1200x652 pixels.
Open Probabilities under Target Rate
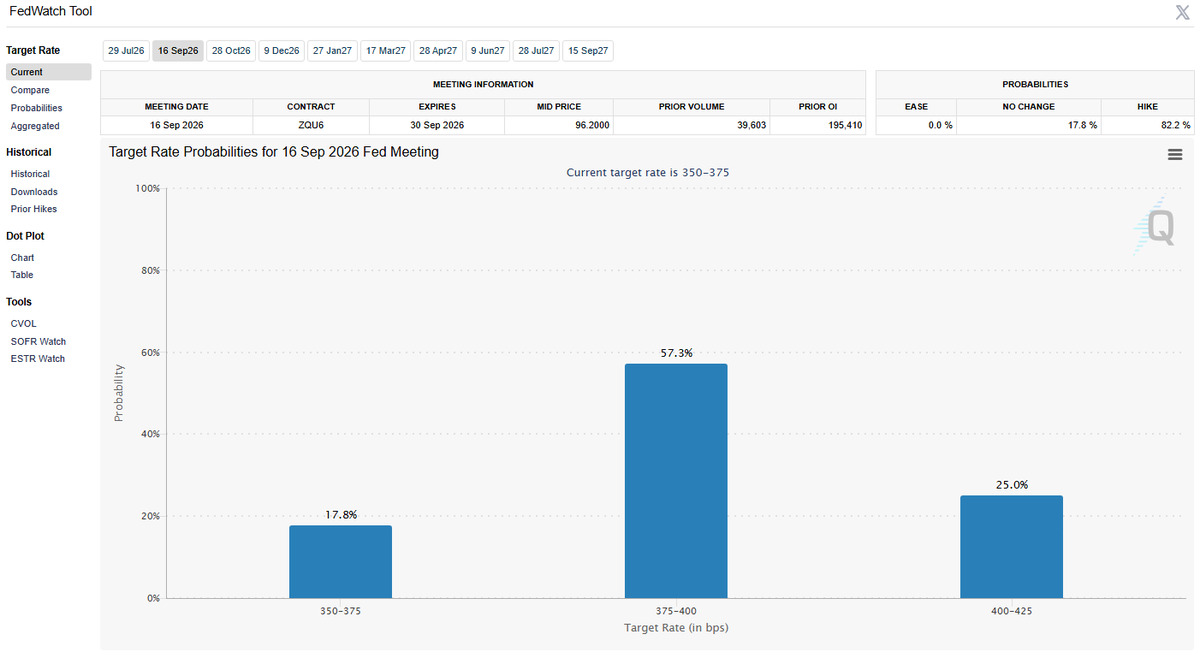tap(36, 108)
